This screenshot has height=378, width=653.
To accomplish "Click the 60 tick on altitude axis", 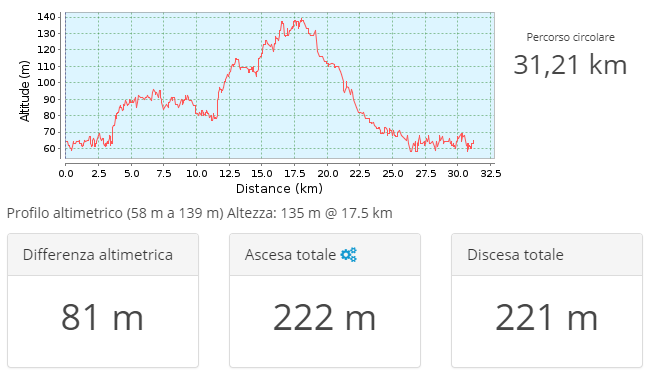I will pyautogui.click(x=49, y=149).
